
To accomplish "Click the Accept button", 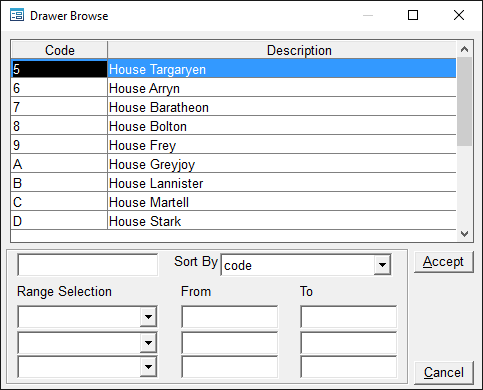I will [x=444, y=262].
